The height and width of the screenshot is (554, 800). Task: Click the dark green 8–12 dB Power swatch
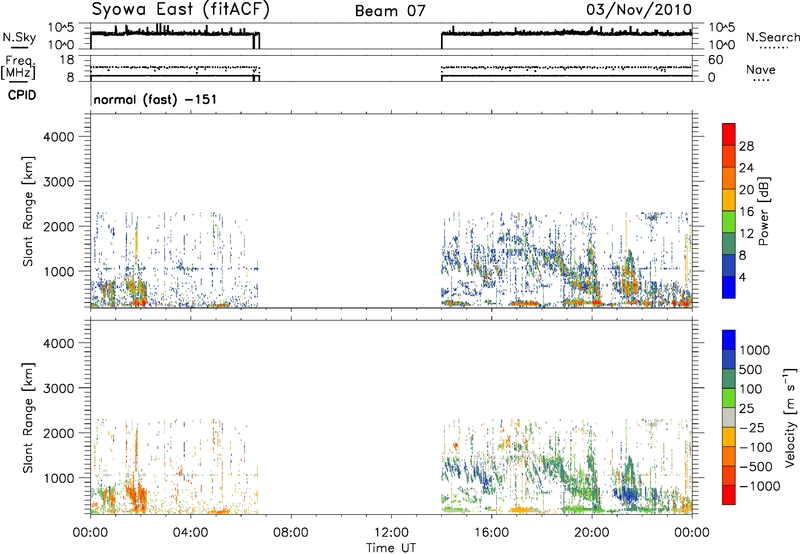[x=729, y=243]
